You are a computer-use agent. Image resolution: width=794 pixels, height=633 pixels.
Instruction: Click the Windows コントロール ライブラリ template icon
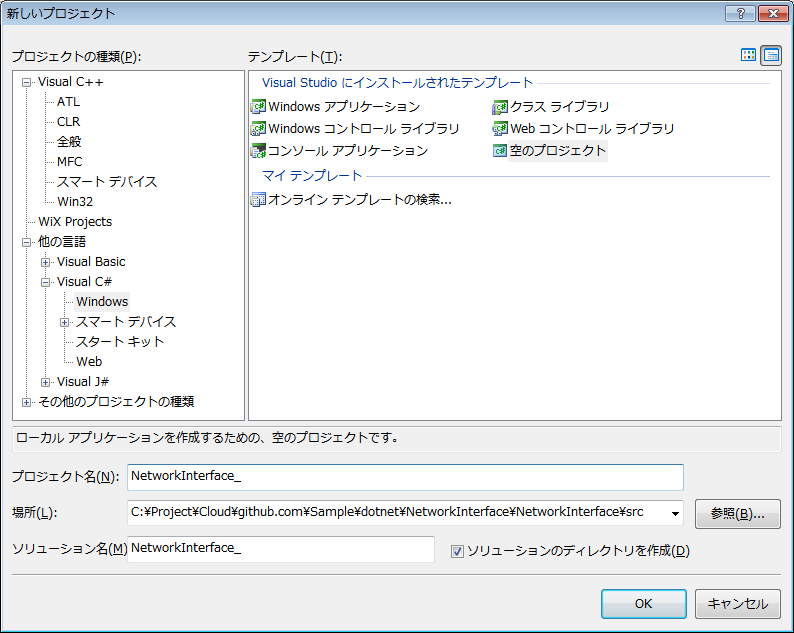258,129
